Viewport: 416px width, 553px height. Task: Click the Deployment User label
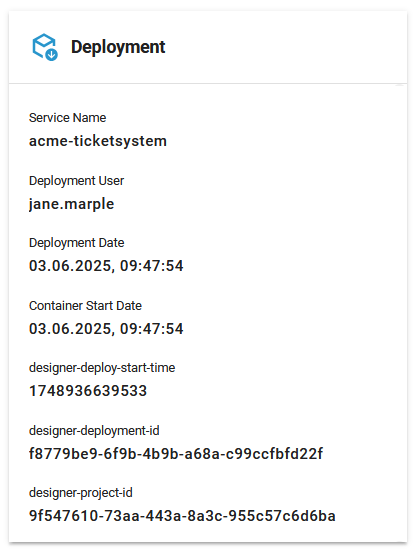[76, 181]
